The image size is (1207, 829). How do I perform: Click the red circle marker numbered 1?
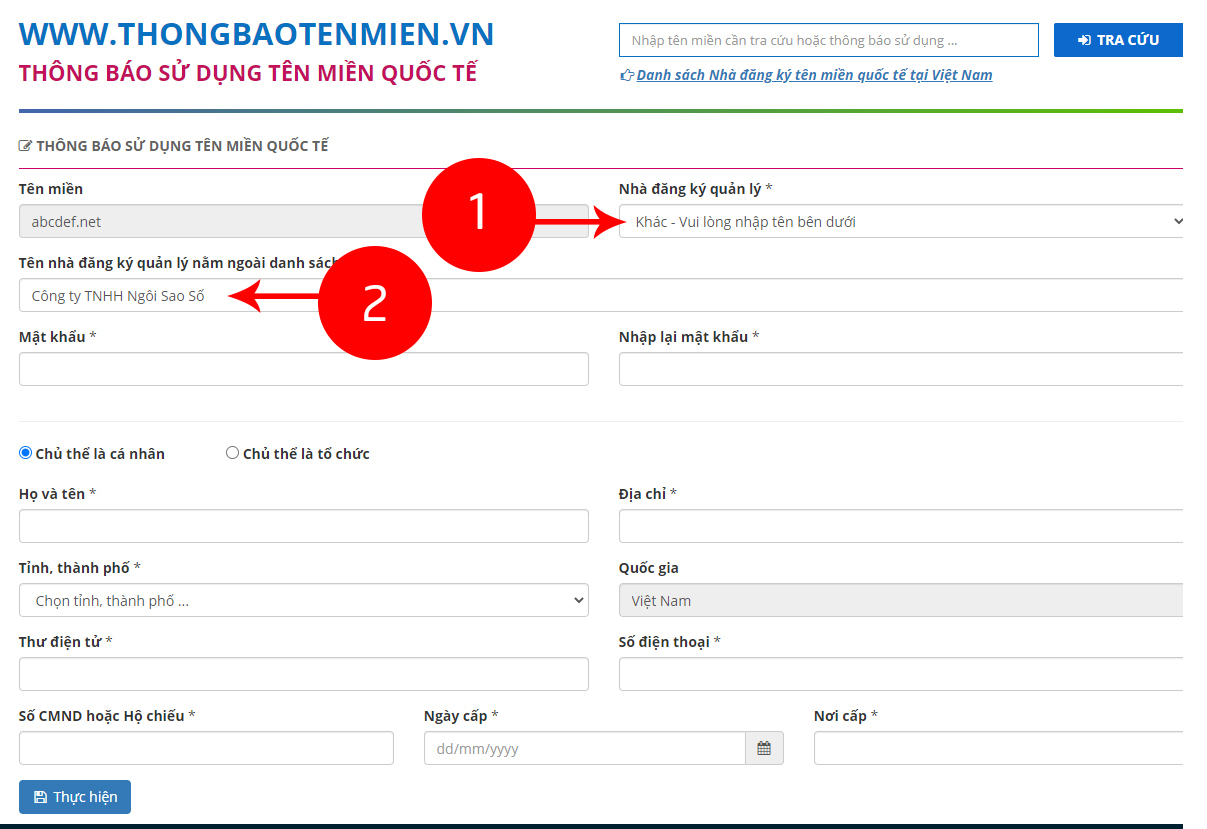478,214
